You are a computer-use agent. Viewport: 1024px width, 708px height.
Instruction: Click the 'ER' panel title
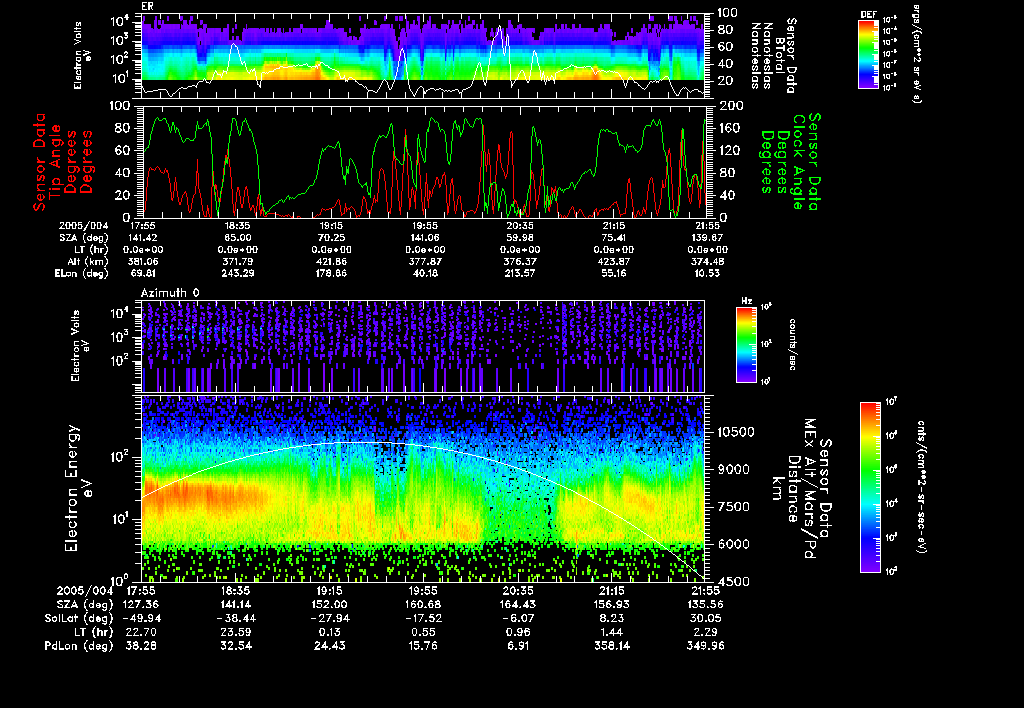point(147,7)
